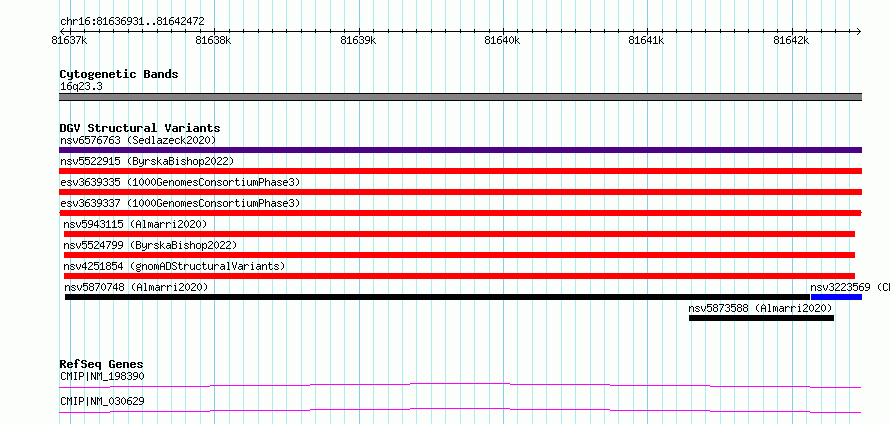Open variant label nsv6576763 (Sedlazeck2020)

(x=138, y=140)
